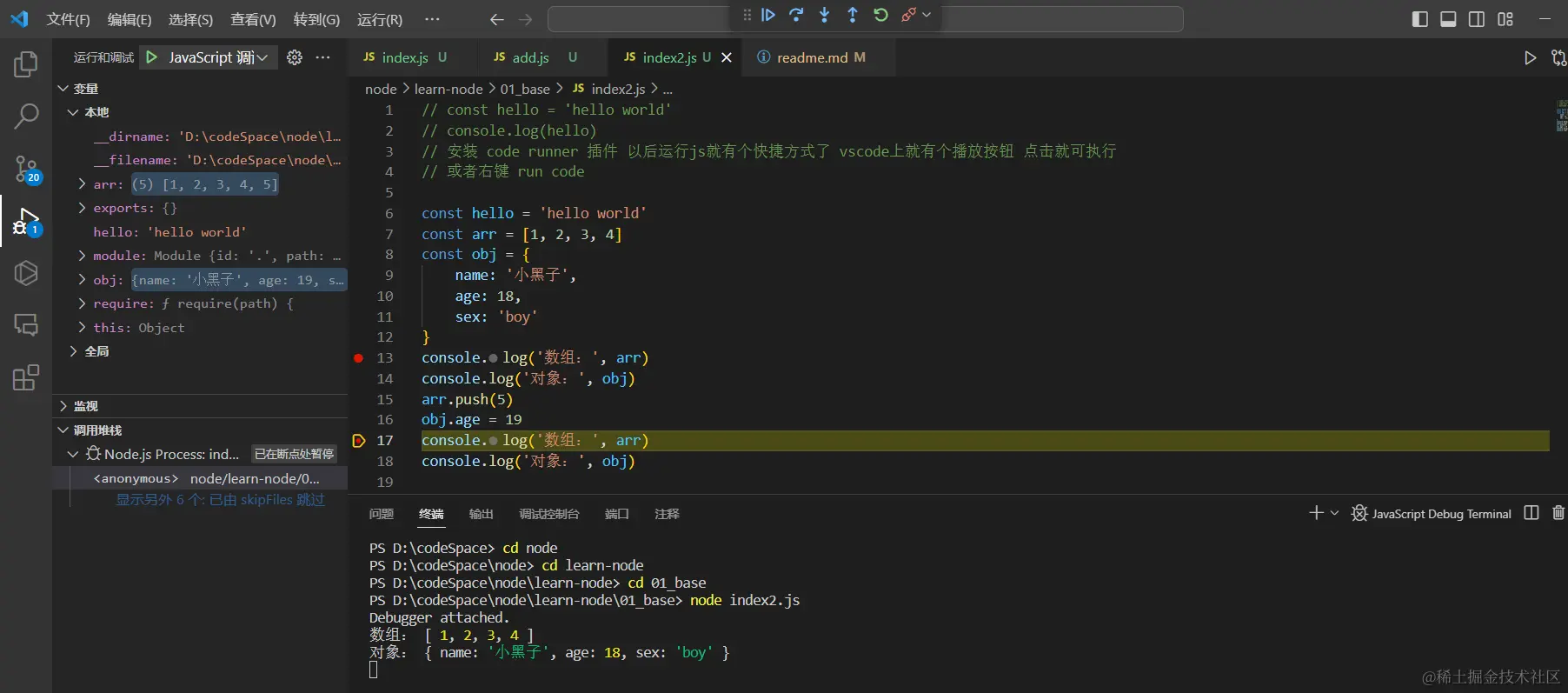Collapse the Node.js Process call stack
Image resolution: width=1568 pixels, height=693 pixels.
pos(73,454)
